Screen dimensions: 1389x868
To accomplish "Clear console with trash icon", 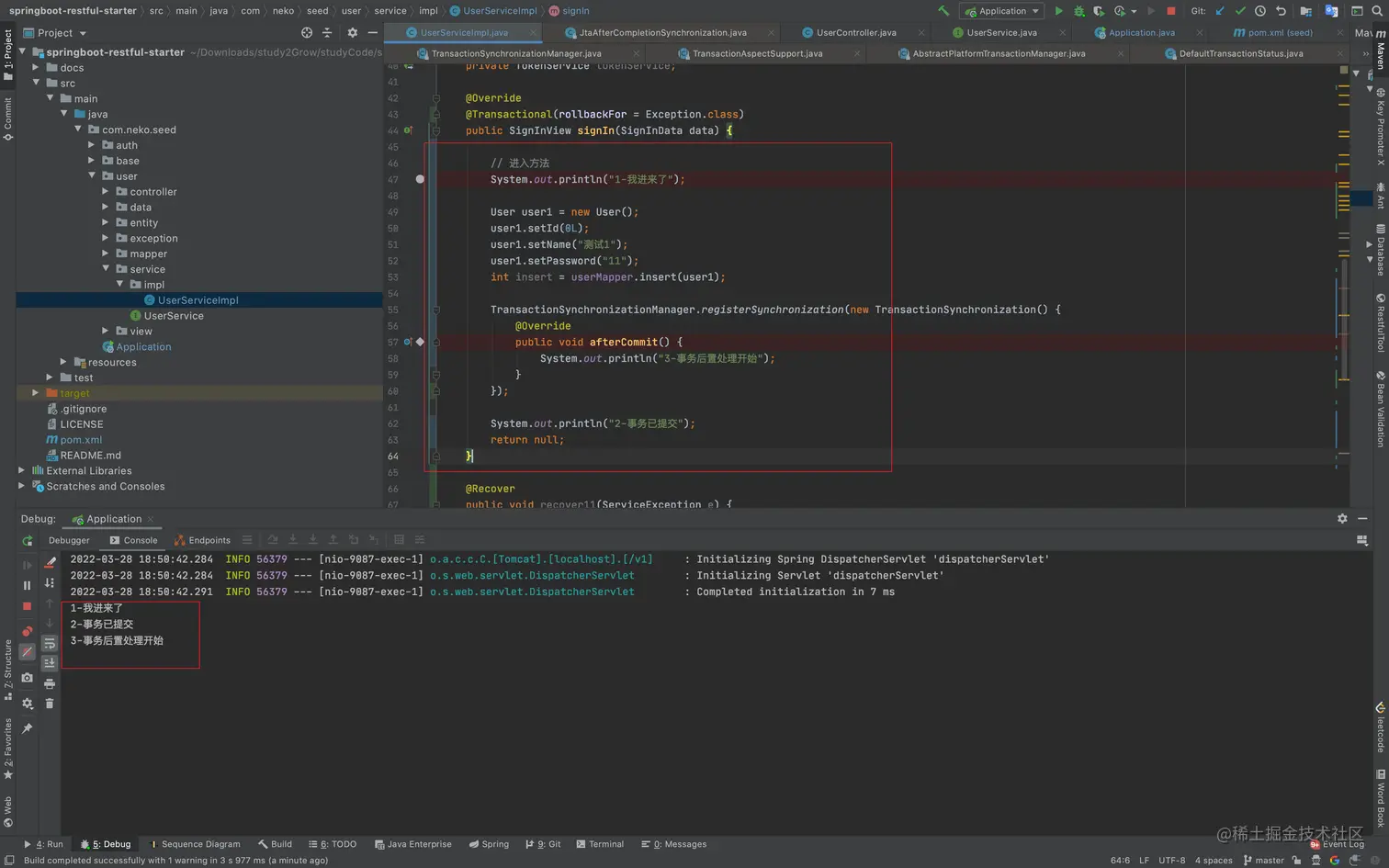I will coord(50,704).
